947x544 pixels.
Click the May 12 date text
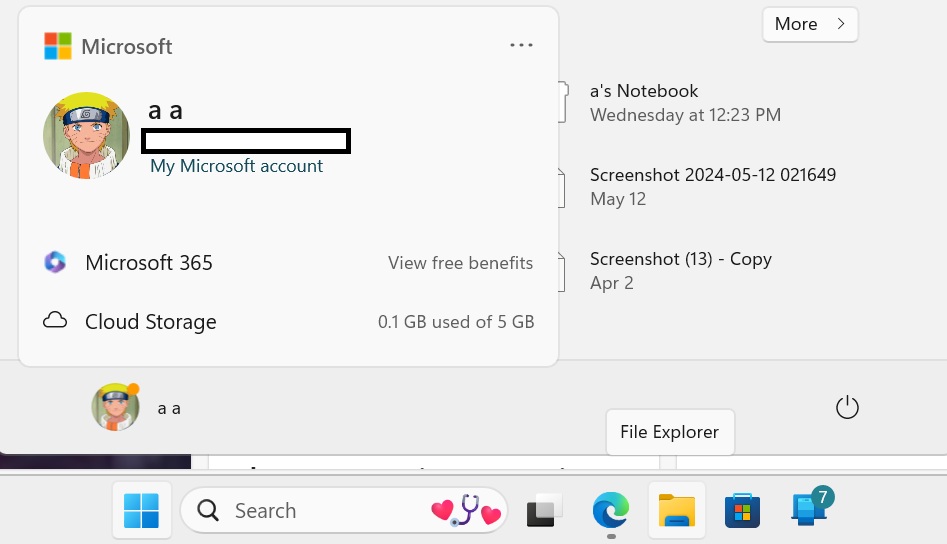coord(618,199)
